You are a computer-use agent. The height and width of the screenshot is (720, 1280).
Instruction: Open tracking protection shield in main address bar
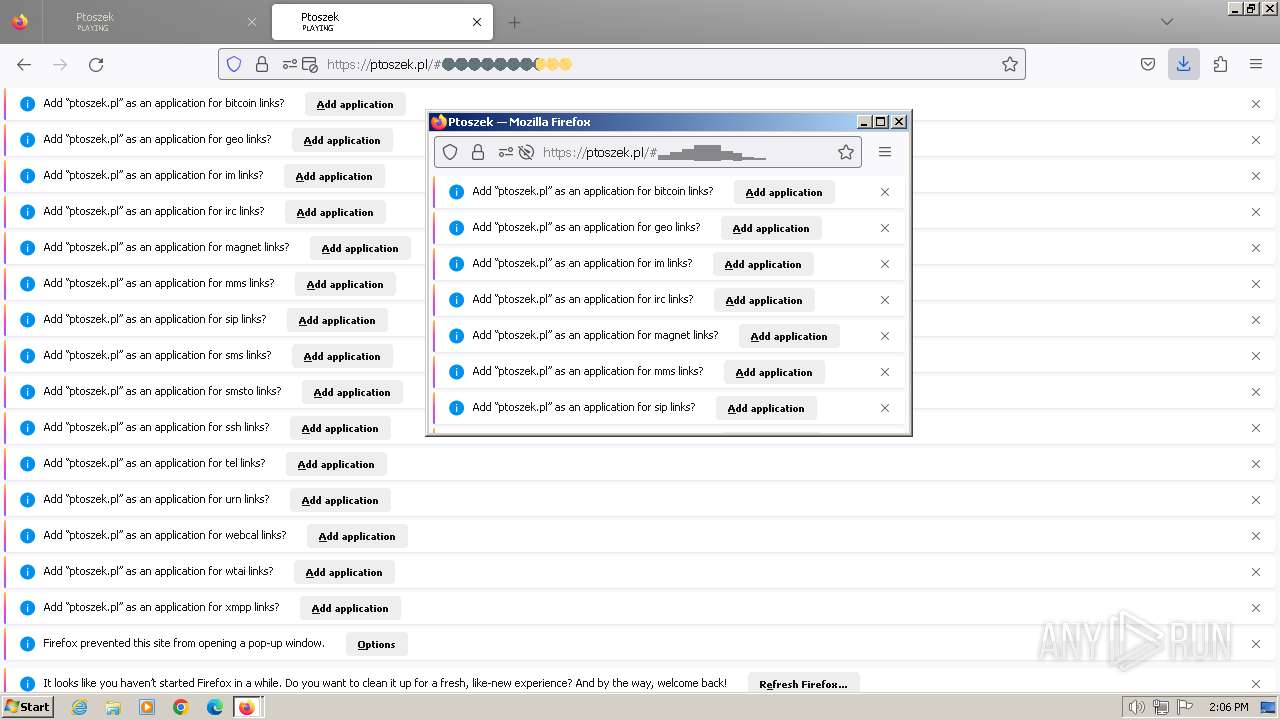(x=234, y=64)
